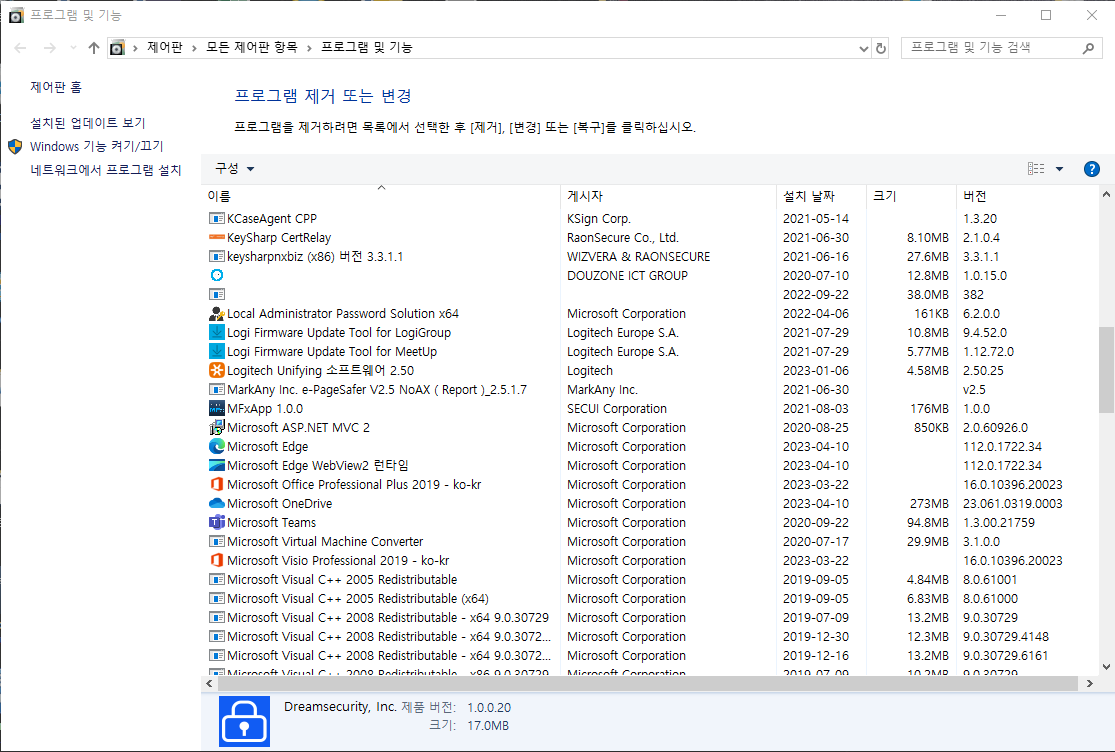Select keysharpnxbiz (x86) 버전 3.3.1.1 row
This screenshot has width=1115, height=752.
tap(651, 257)
